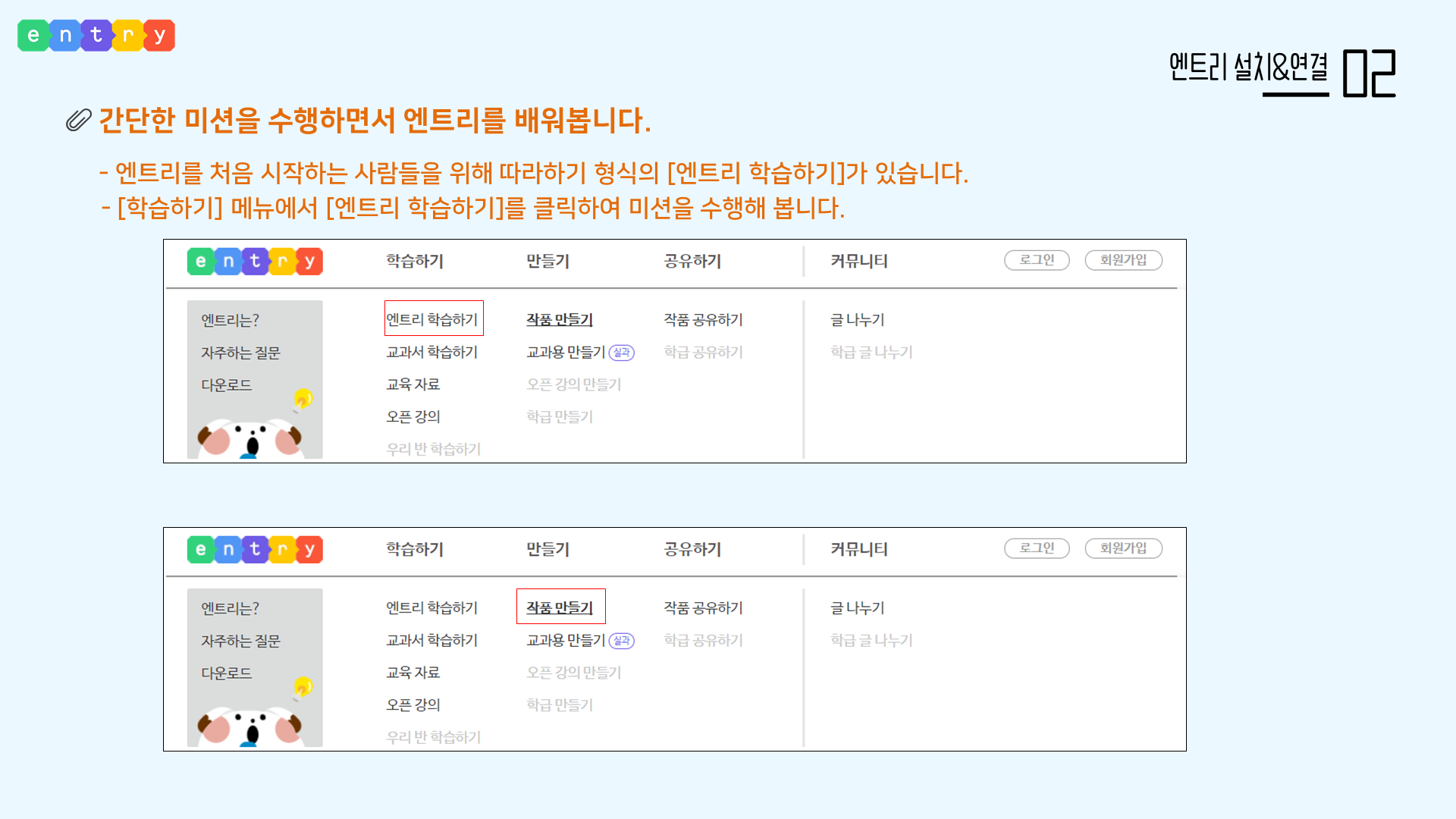Click 로그인 button in lower screenshot

click(1037, 548)
